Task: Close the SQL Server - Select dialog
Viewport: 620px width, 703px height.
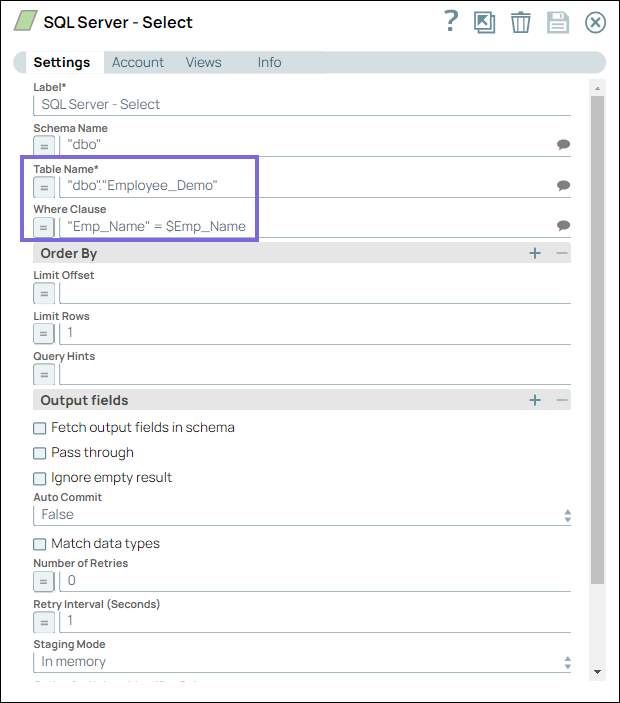Action: click(595, 22)
